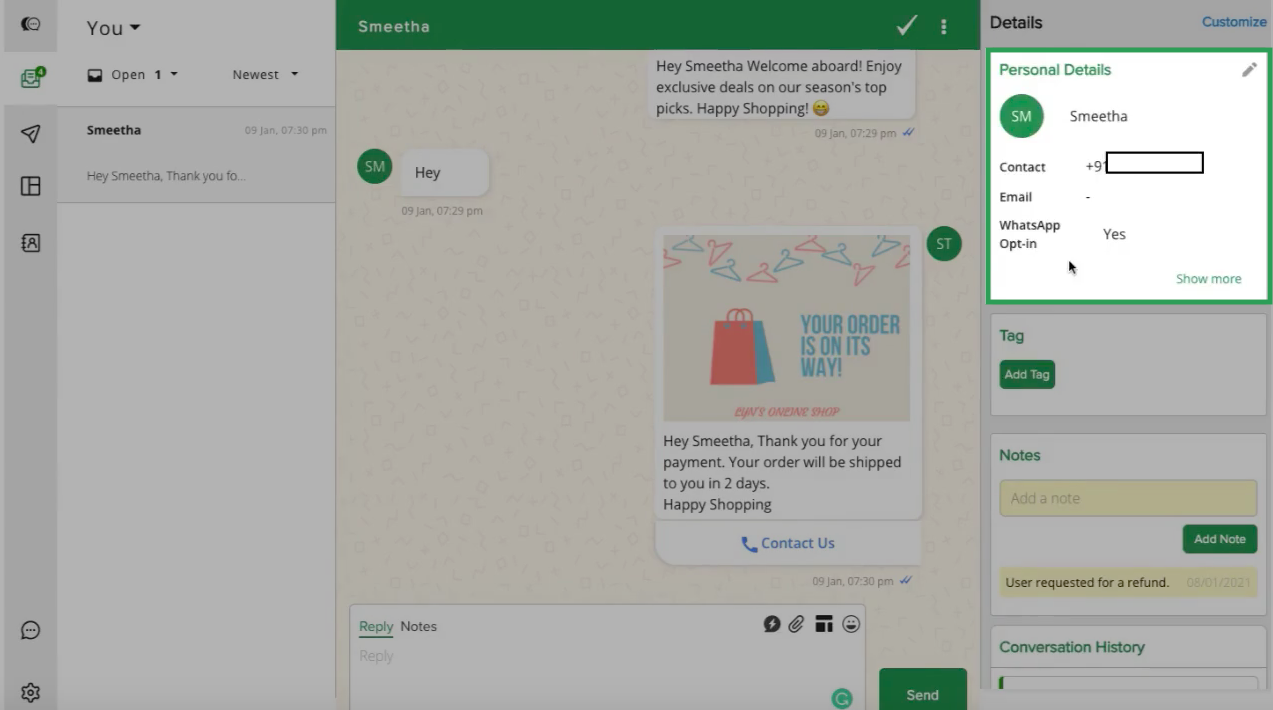
Task: Open three-dot menu in chat header
Action: [x=943, y=27]
